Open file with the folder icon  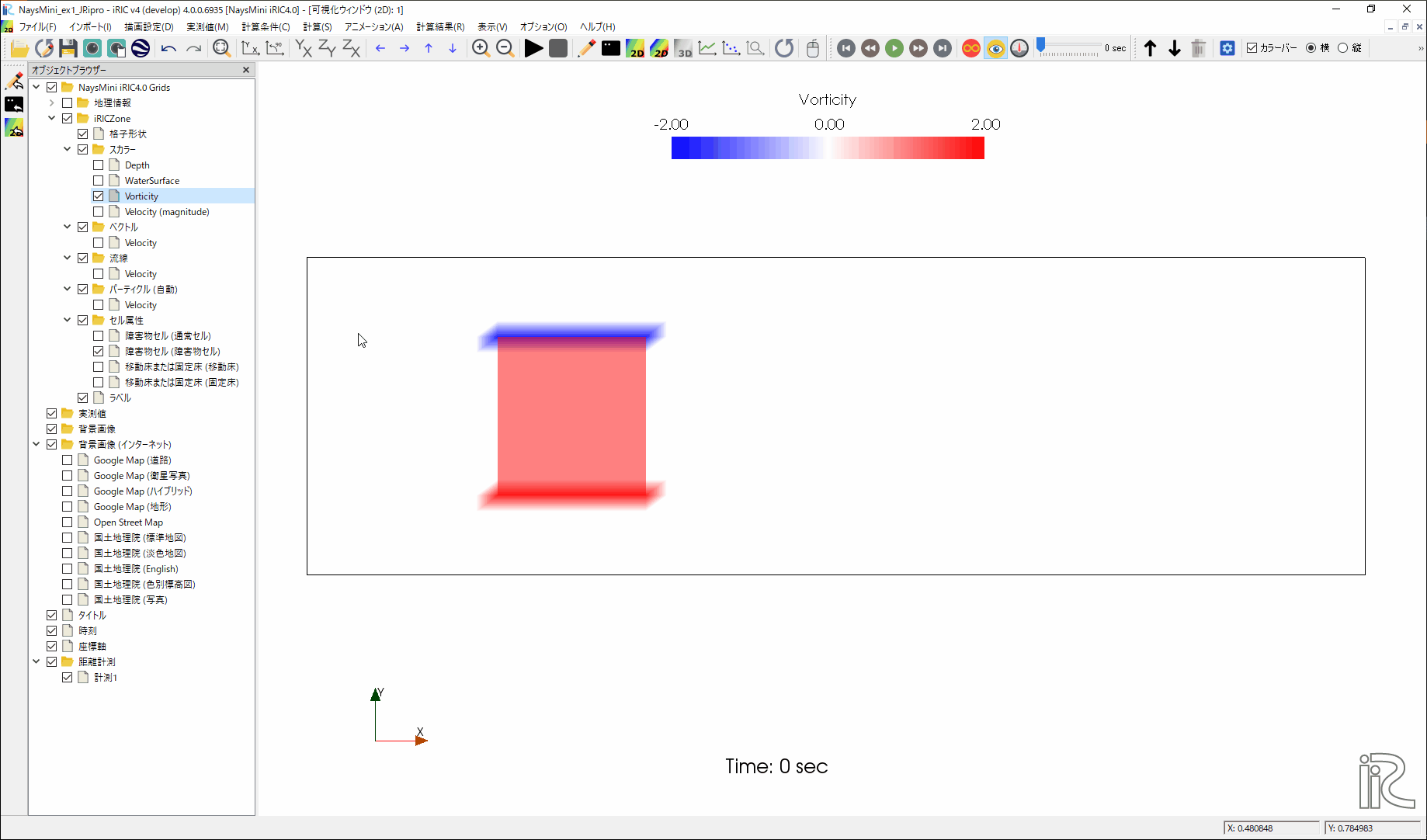[19, 48]
